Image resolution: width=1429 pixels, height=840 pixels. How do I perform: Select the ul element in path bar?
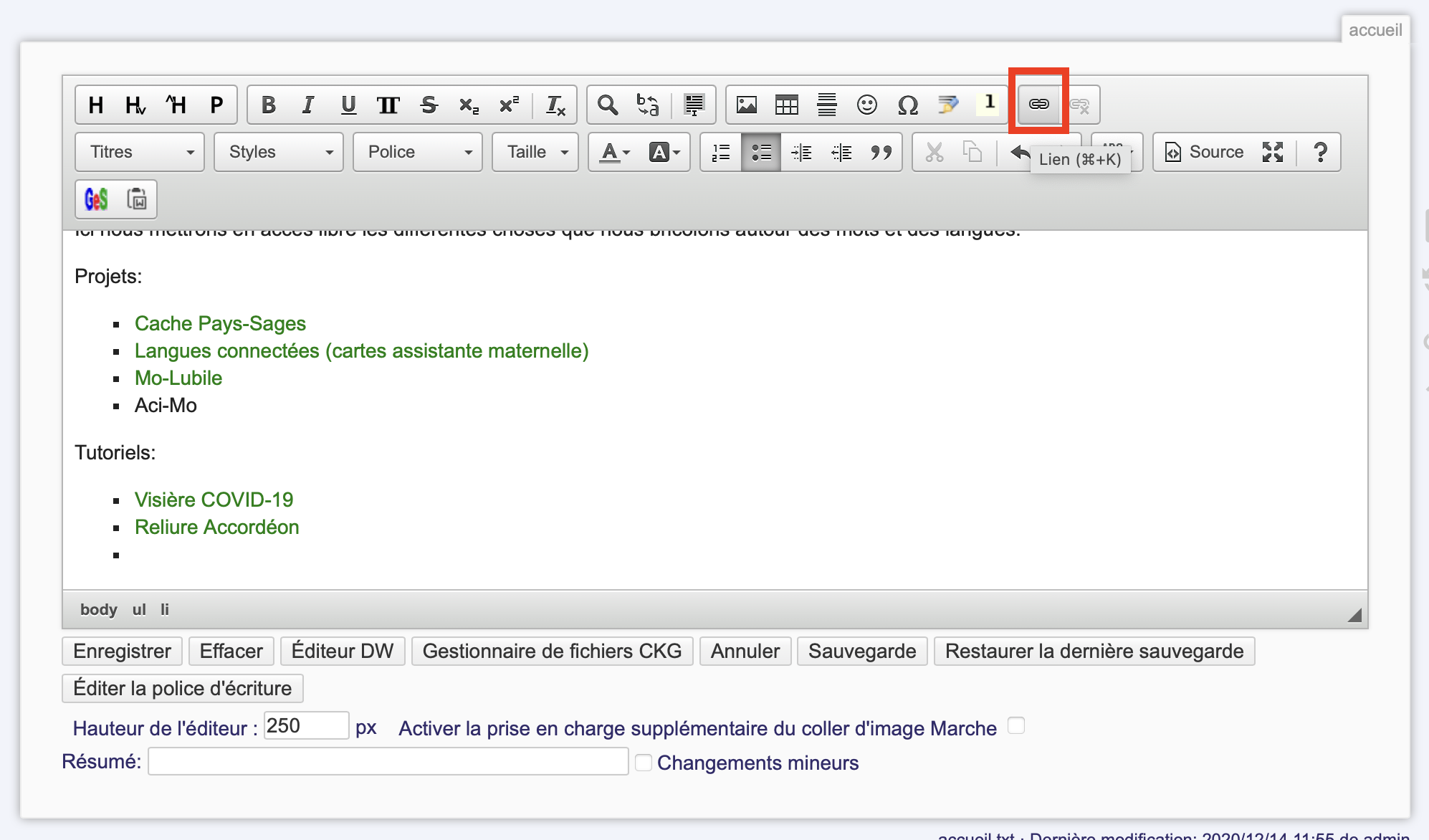click(x=139, y=610)
